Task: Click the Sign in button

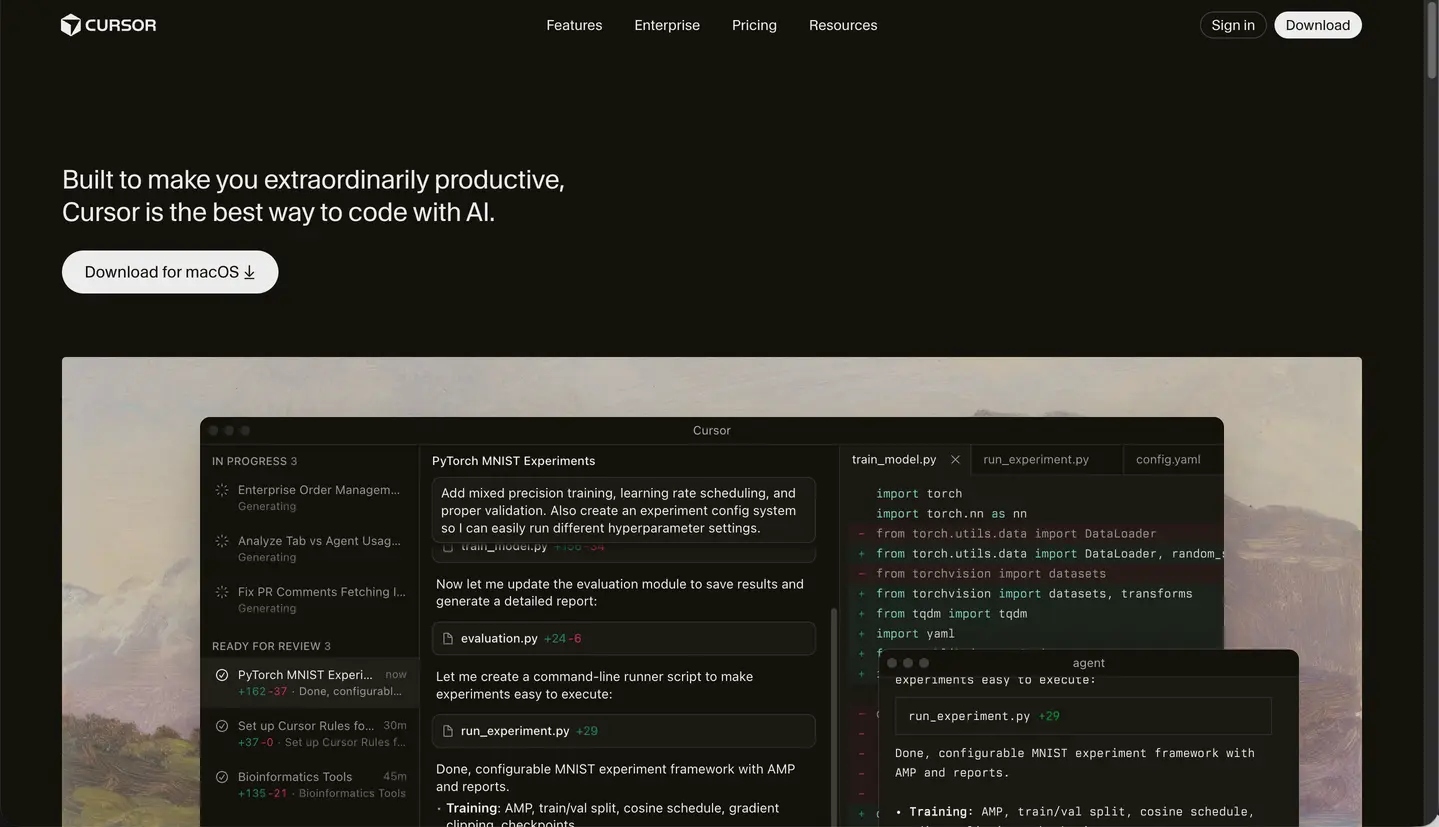Action: pyautogui.click(x=1232, y=25)
